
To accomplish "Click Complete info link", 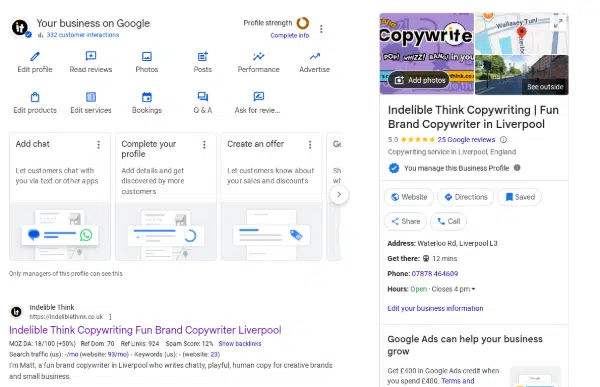I will coord(290,35).
